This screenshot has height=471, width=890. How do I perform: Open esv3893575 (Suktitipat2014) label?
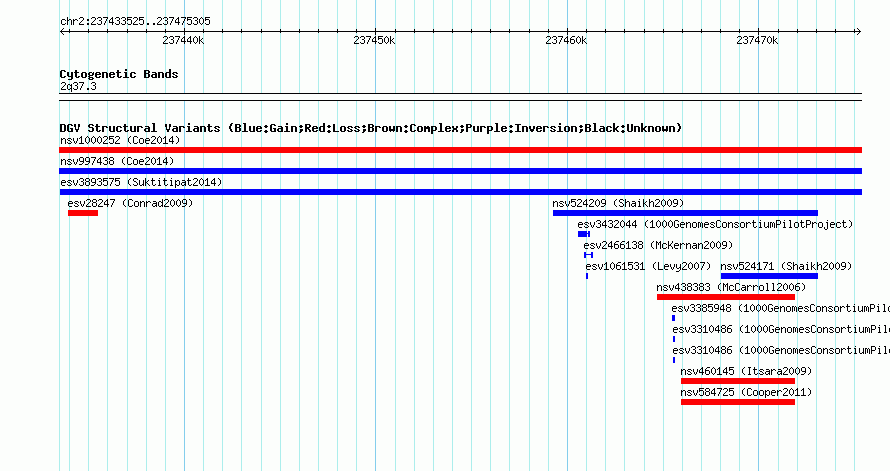point(141,182)
